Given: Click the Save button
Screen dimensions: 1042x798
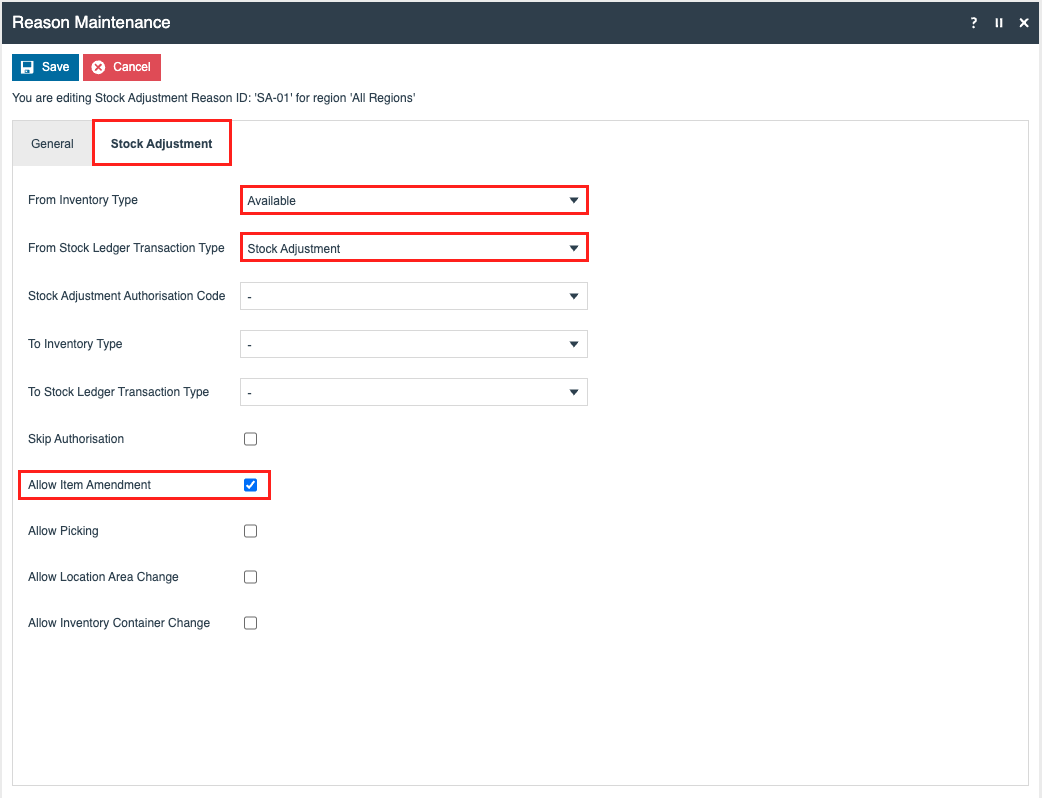Looking at the screenshot, I should coord(45,67).
